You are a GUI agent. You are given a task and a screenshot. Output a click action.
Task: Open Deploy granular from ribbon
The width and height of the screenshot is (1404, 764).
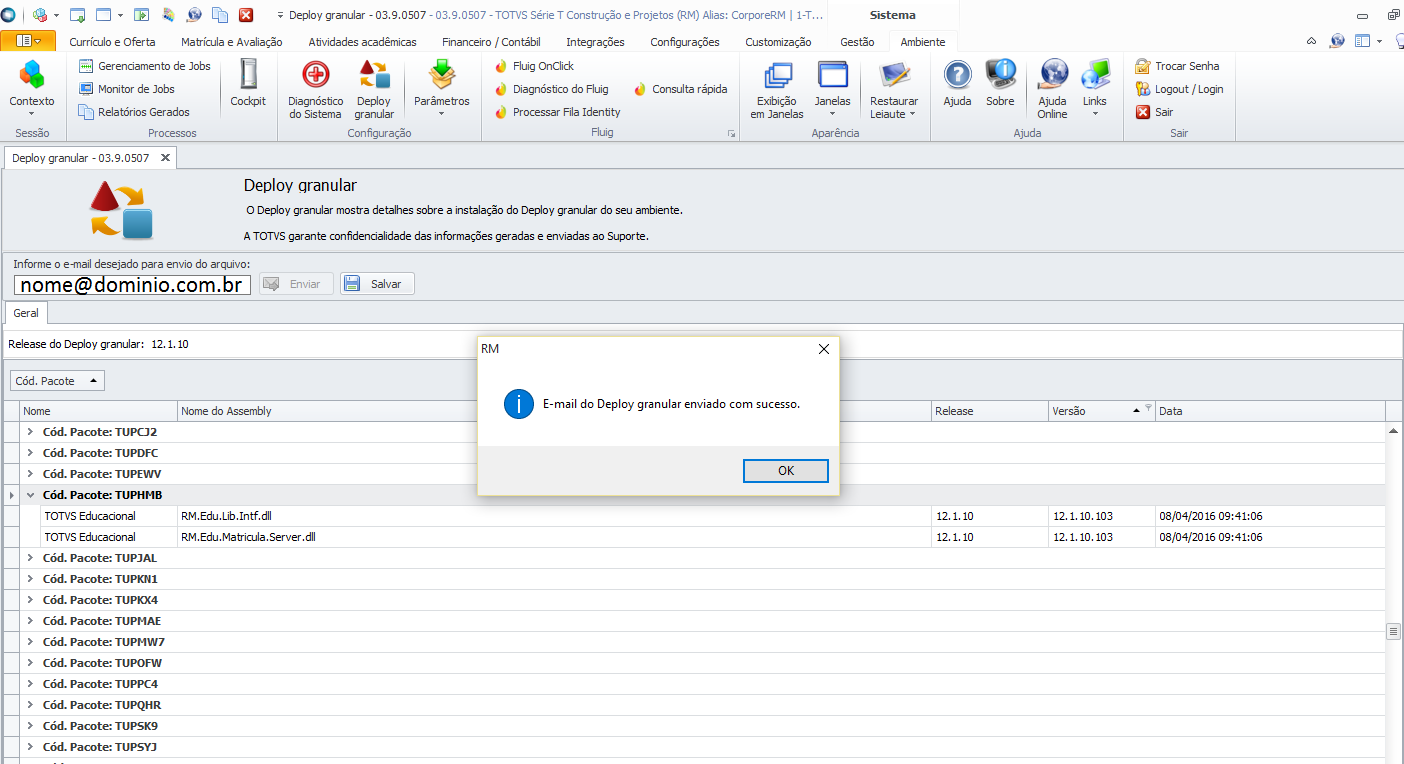click(x=374, y=89)
